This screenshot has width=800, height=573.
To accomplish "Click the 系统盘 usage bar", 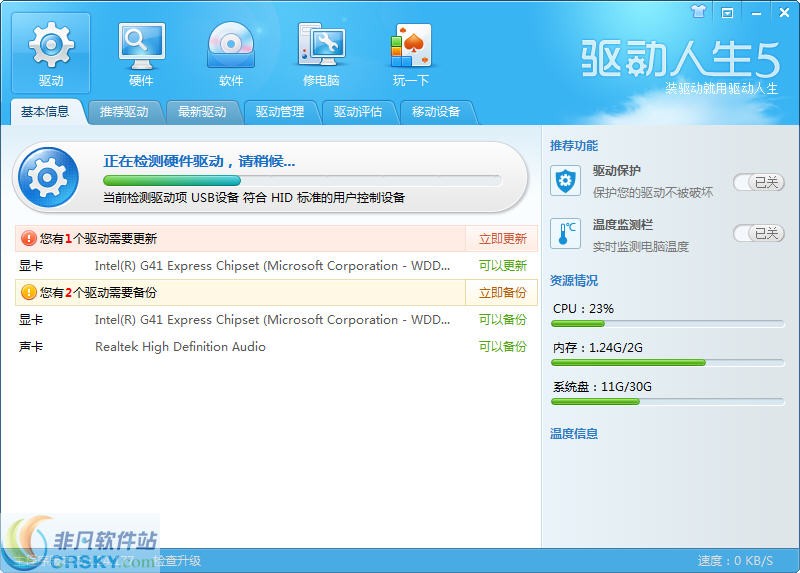I will click(x=668, y=402).
